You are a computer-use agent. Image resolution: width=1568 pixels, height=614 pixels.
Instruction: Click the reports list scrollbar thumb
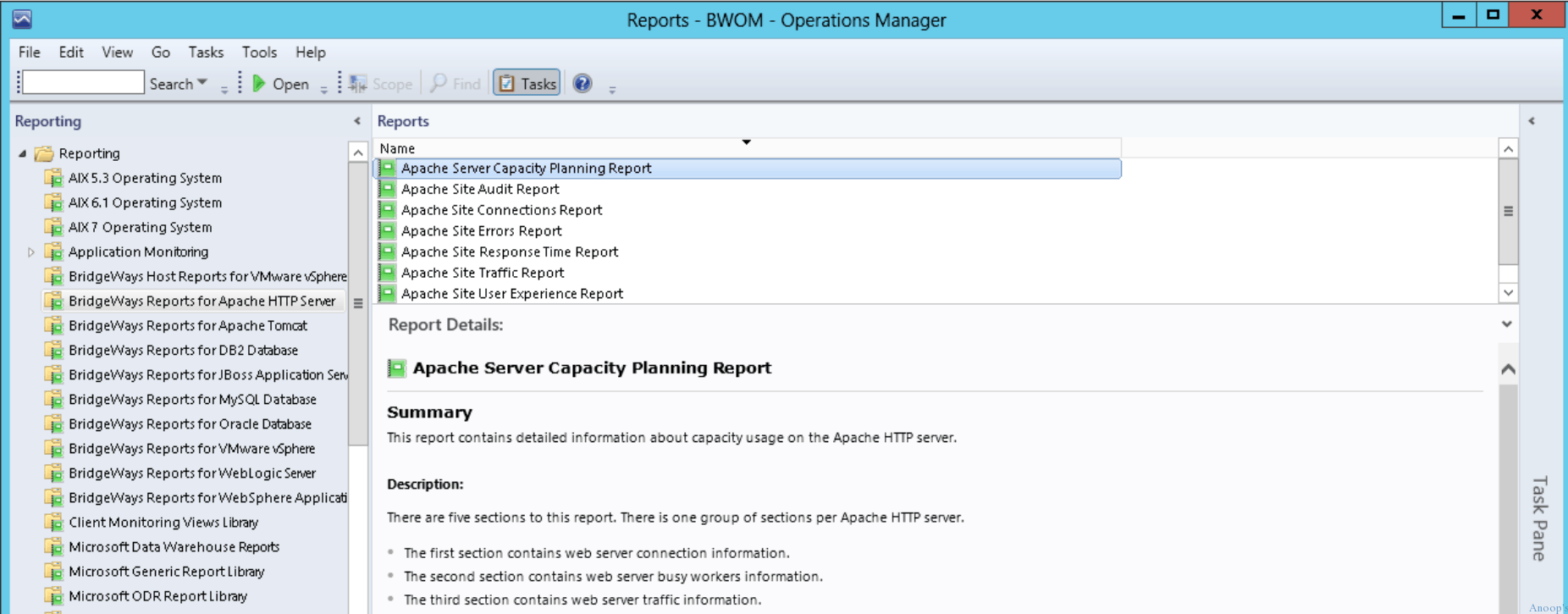1508,211
